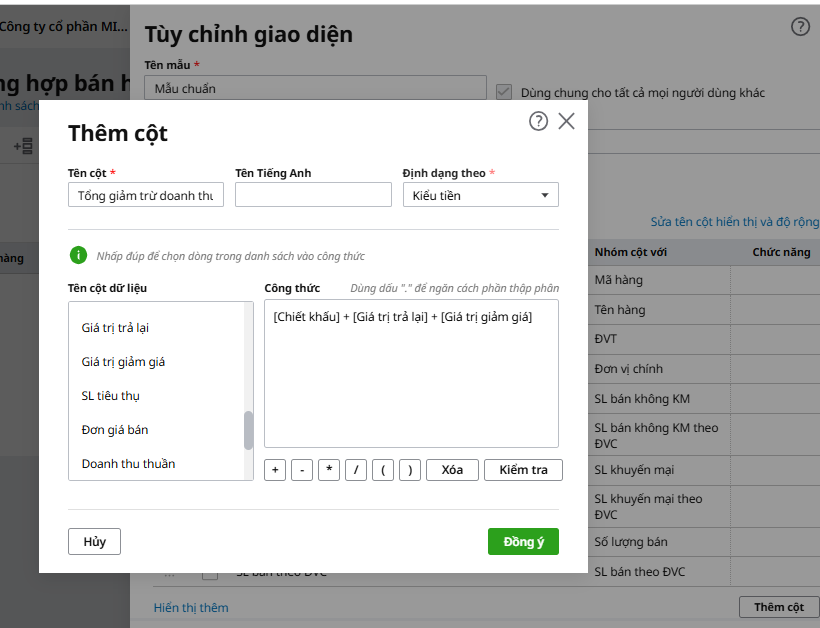This screenshot has height=628, width=820.
Task: Click the Tên Tiếng Anh input field
Action: [313, 195]
